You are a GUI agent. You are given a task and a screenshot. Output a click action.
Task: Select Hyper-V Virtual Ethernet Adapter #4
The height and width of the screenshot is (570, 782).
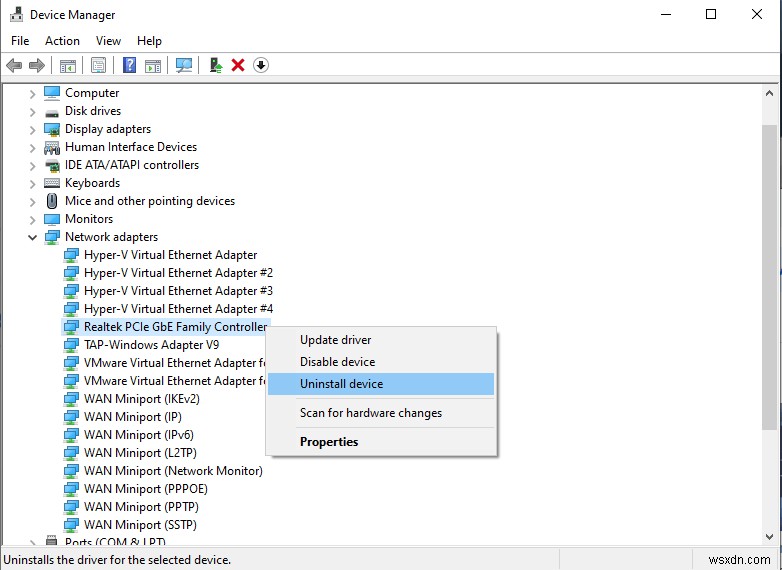(x=179, y=309)
